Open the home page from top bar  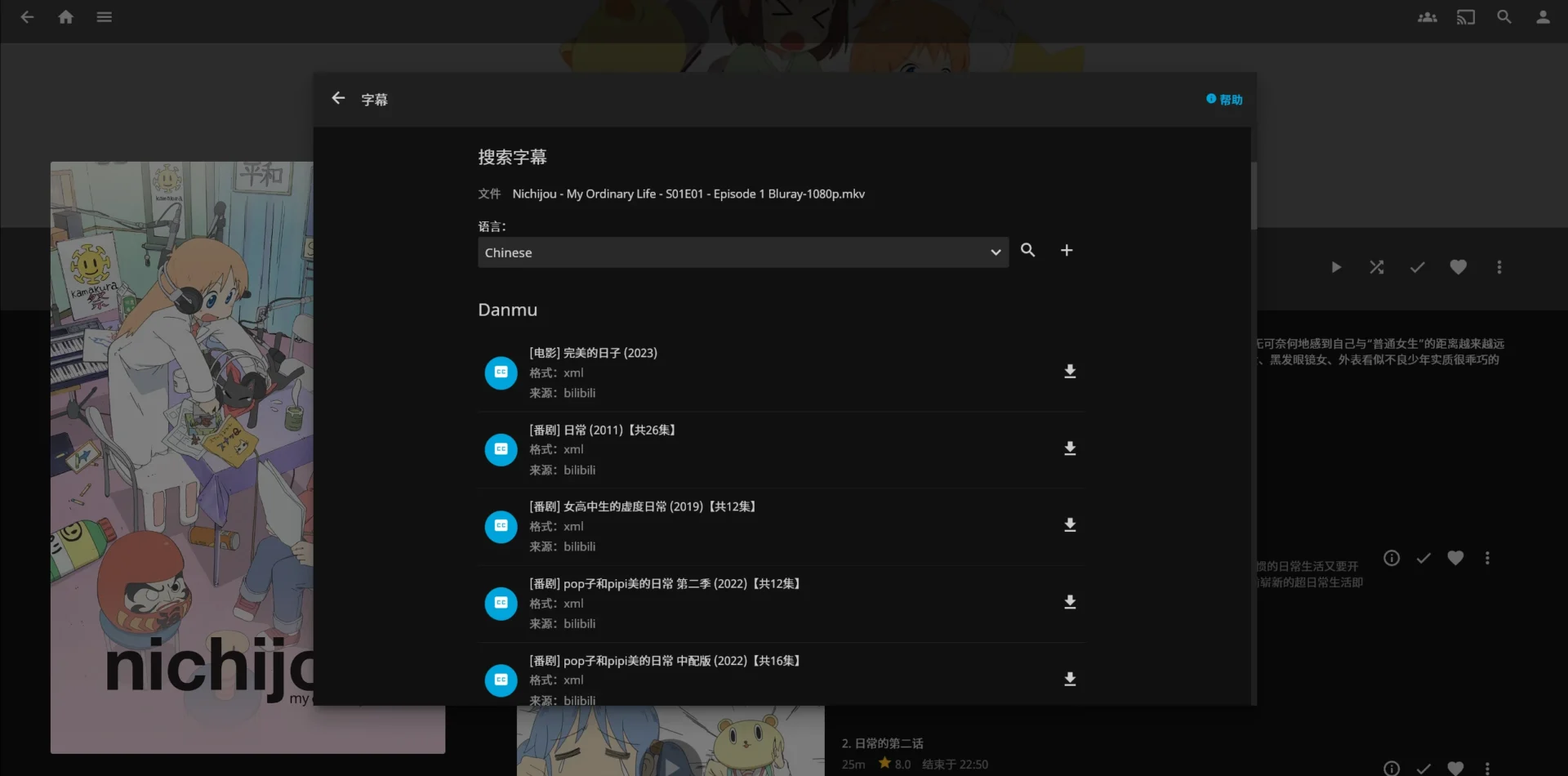click(66, 17)
